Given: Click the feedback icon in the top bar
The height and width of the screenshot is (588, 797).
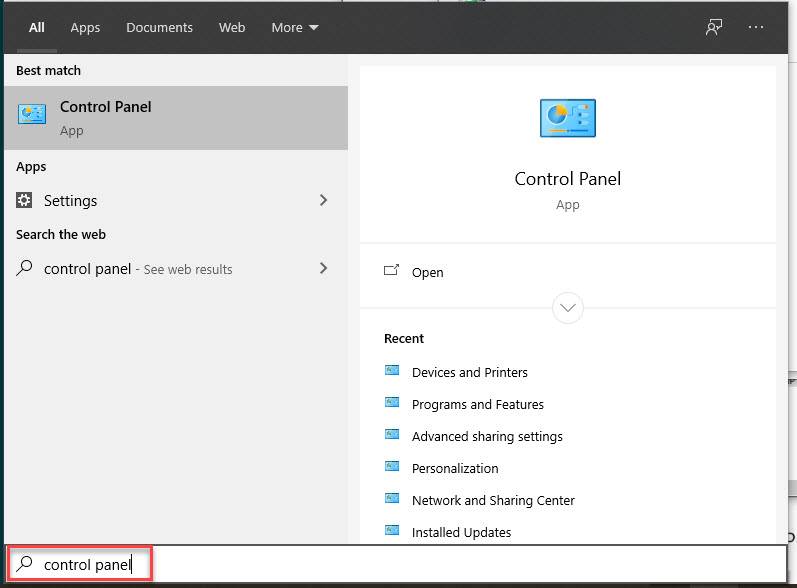Looking at the screenshot, I should [713, 27].
